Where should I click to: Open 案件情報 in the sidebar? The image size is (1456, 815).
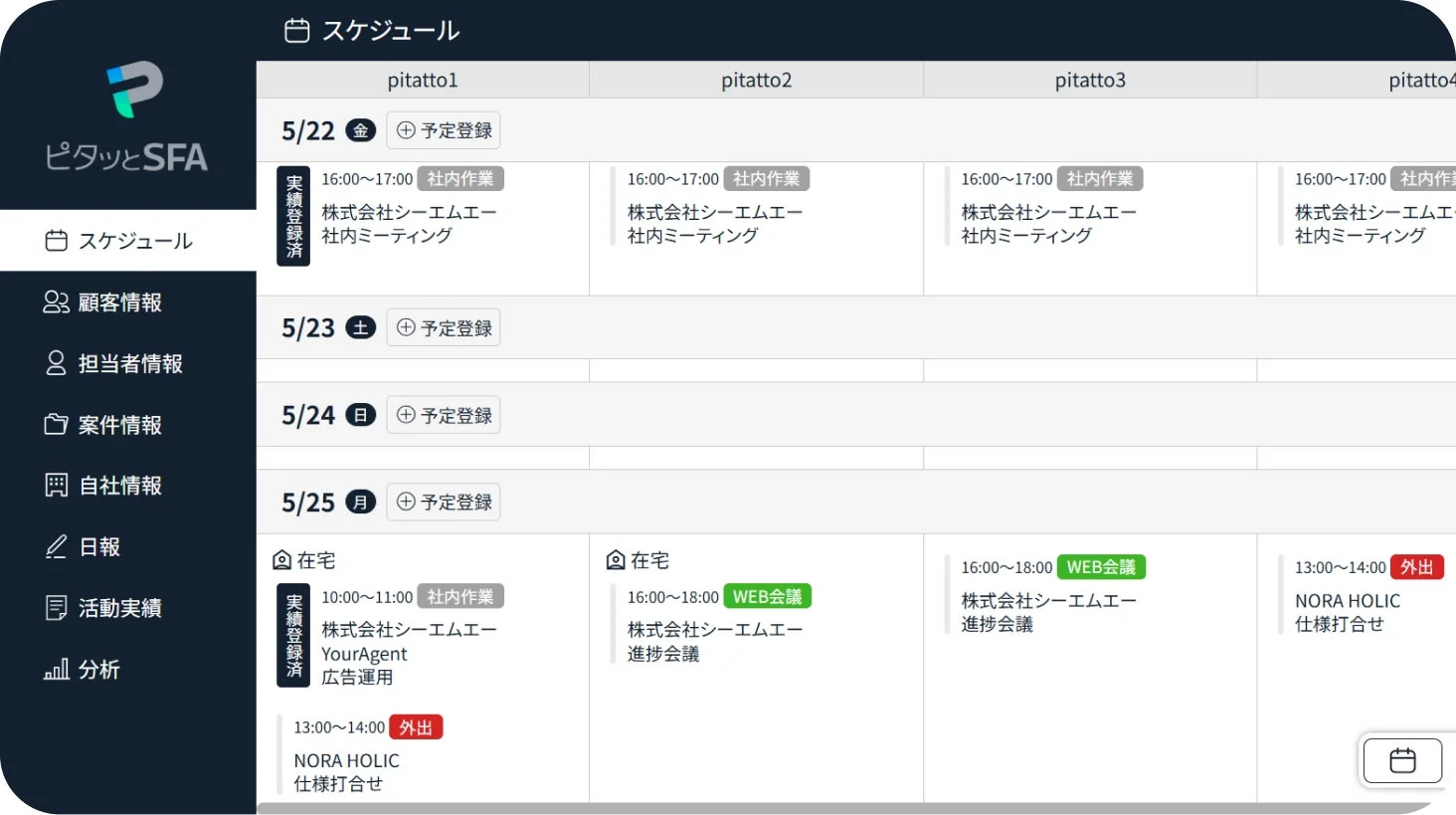click(x=127, y=425)
